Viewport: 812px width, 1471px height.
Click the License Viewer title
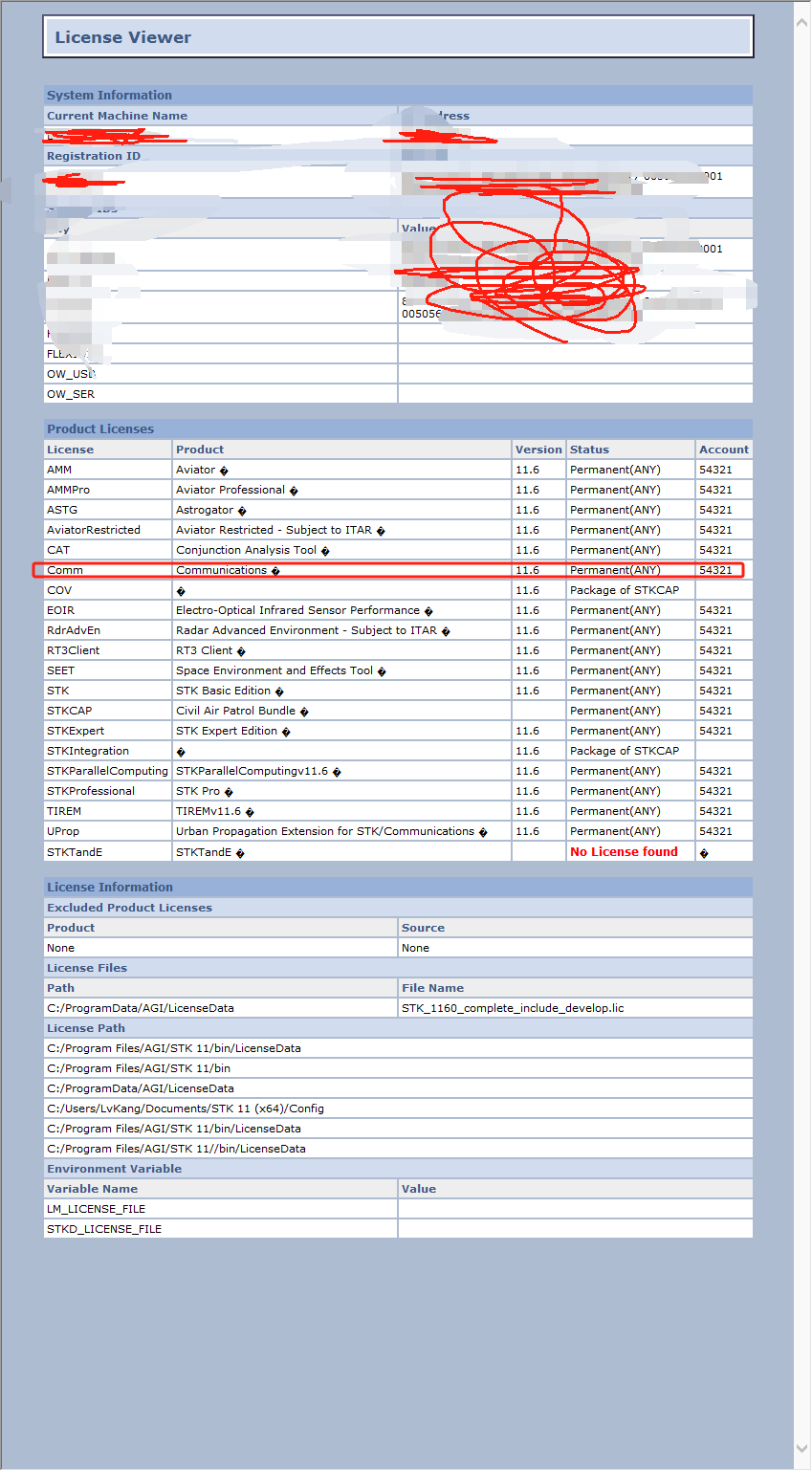(123, 37)
